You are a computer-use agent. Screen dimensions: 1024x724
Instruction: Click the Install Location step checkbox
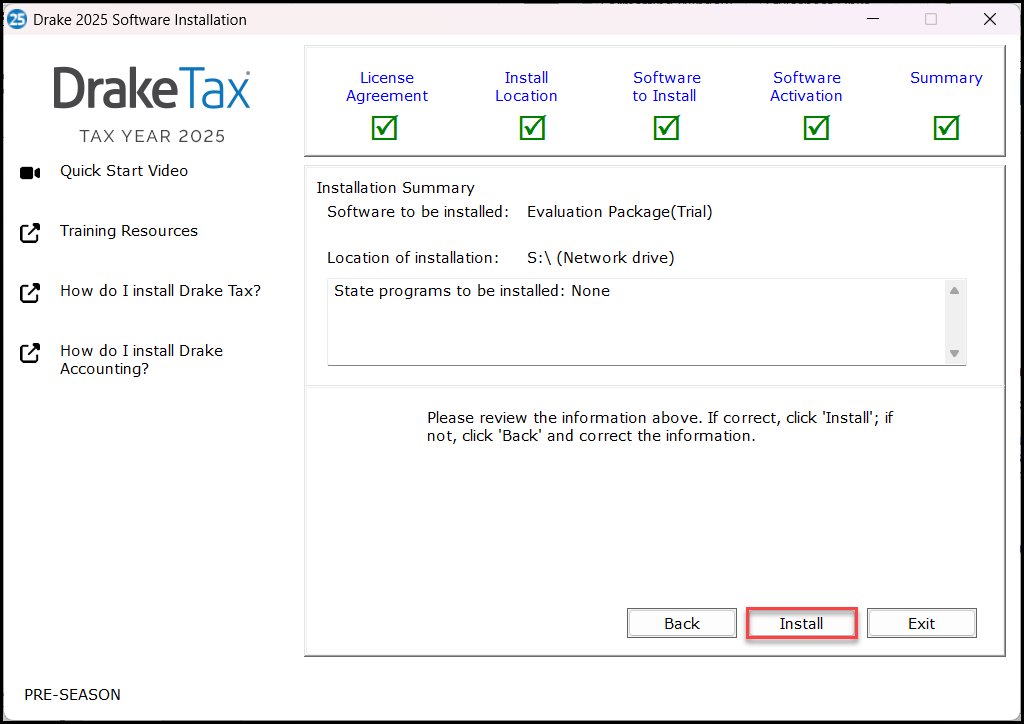point(531,128)
